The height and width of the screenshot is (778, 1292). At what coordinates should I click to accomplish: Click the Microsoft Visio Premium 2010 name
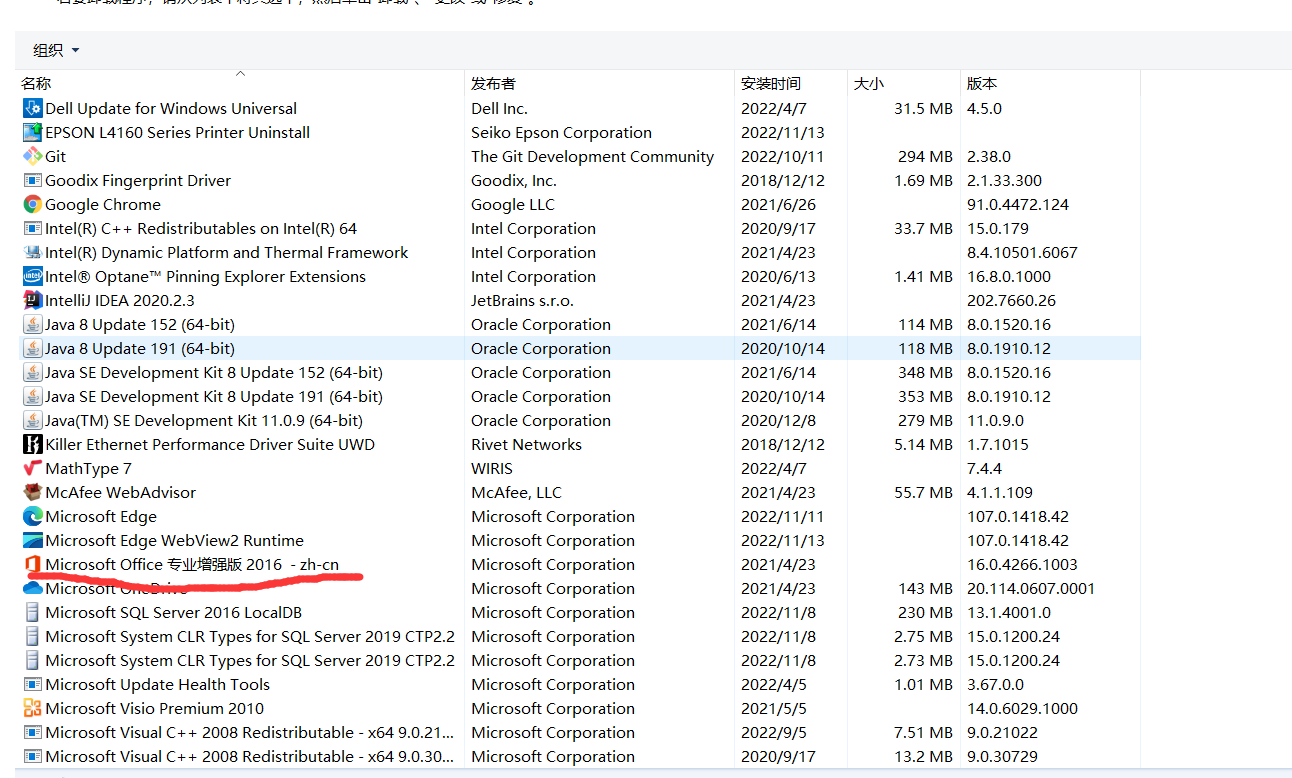(x=154, y=708)
